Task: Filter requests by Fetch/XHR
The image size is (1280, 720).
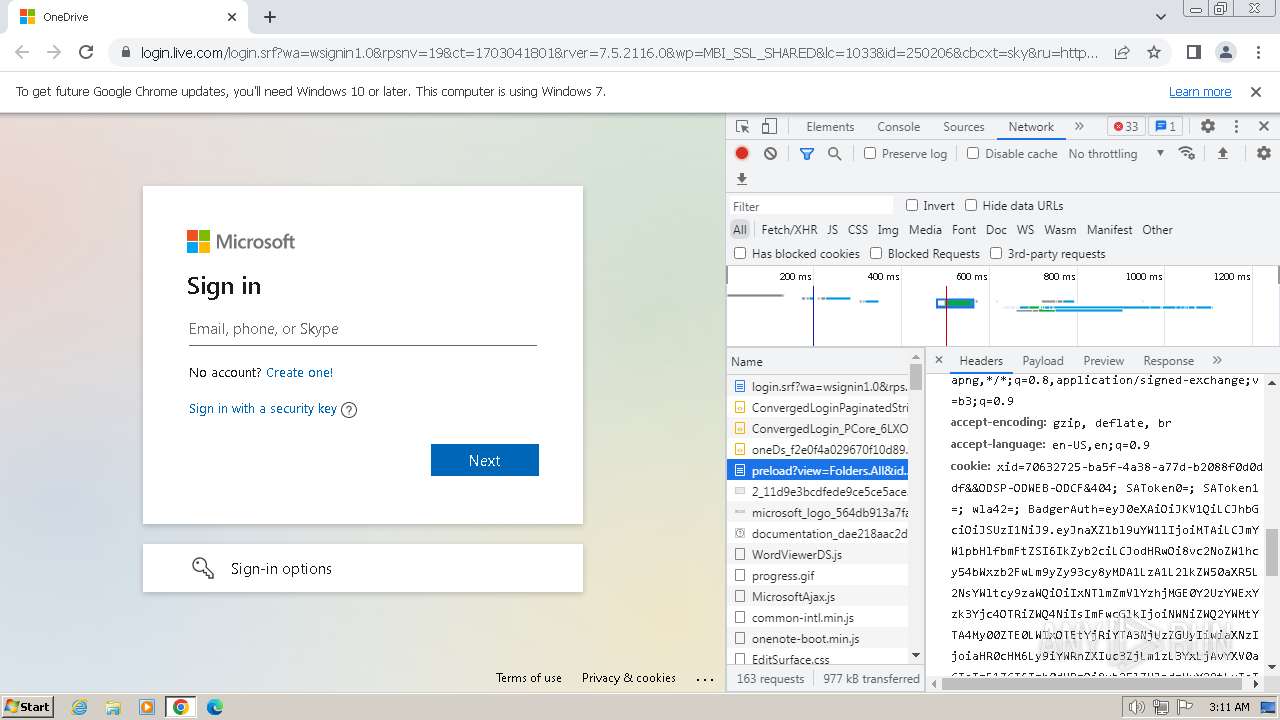Action: [x=789, y=229]
